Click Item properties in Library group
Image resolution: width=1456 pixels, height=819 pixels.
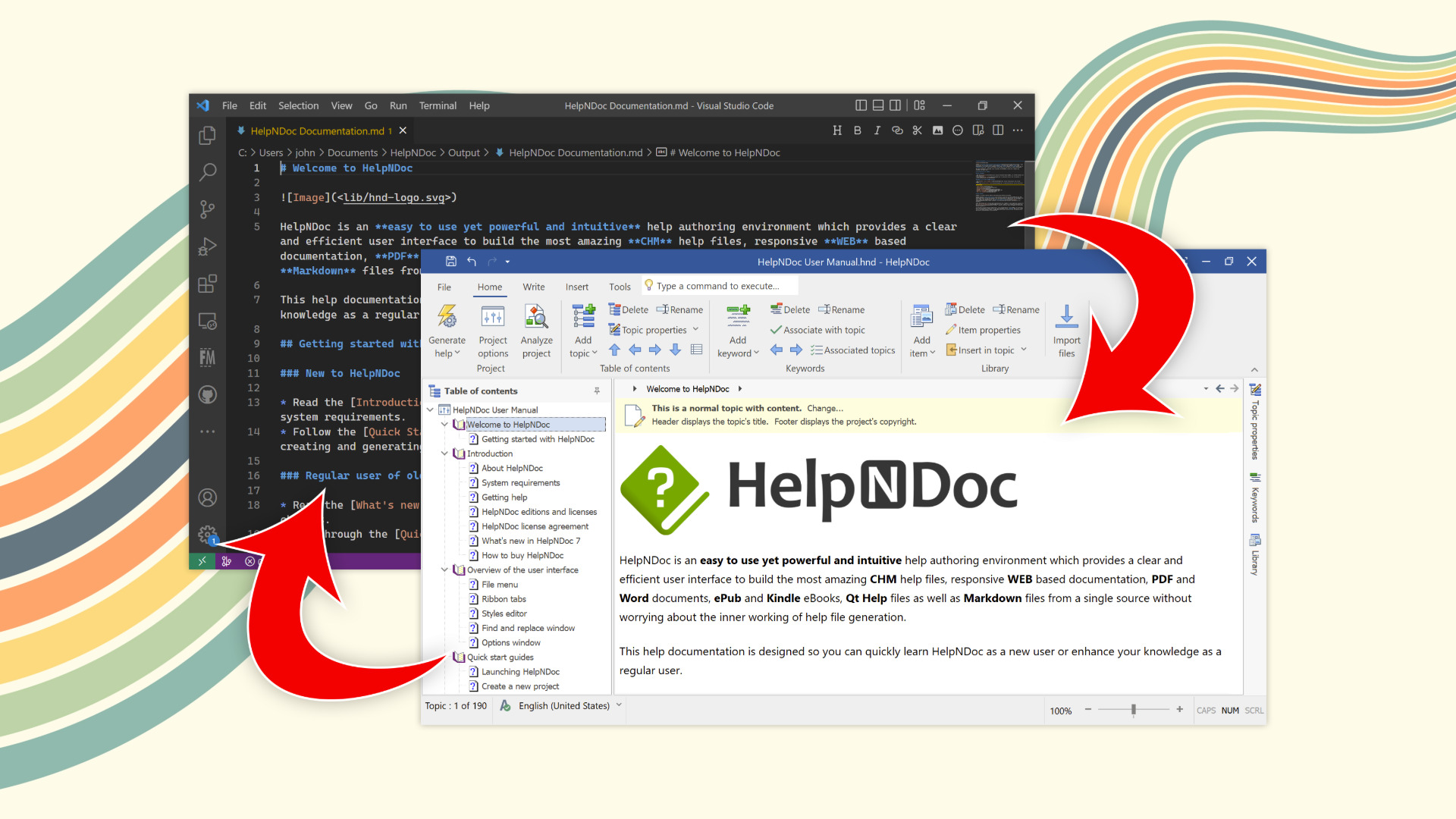pos(983,330)
